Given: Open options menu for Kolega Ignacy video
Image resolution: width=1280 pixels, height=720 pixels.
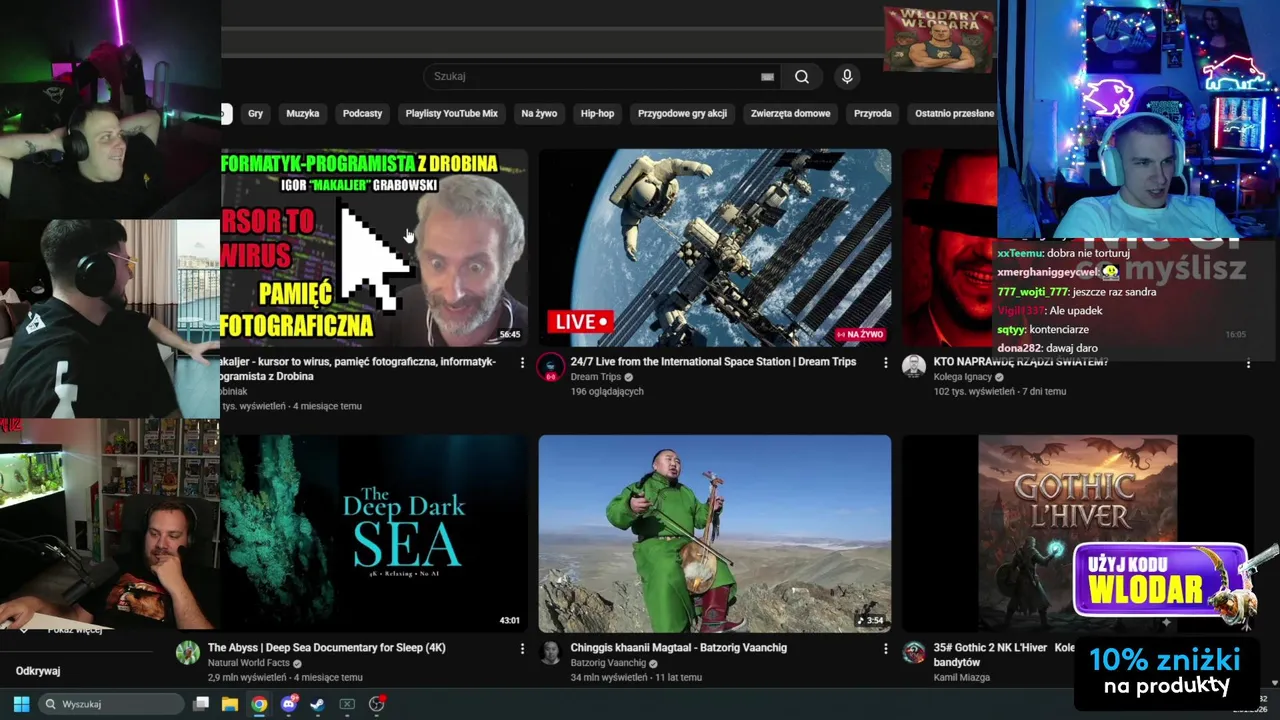Looking at the screenshot, I should click(1248, 363).
